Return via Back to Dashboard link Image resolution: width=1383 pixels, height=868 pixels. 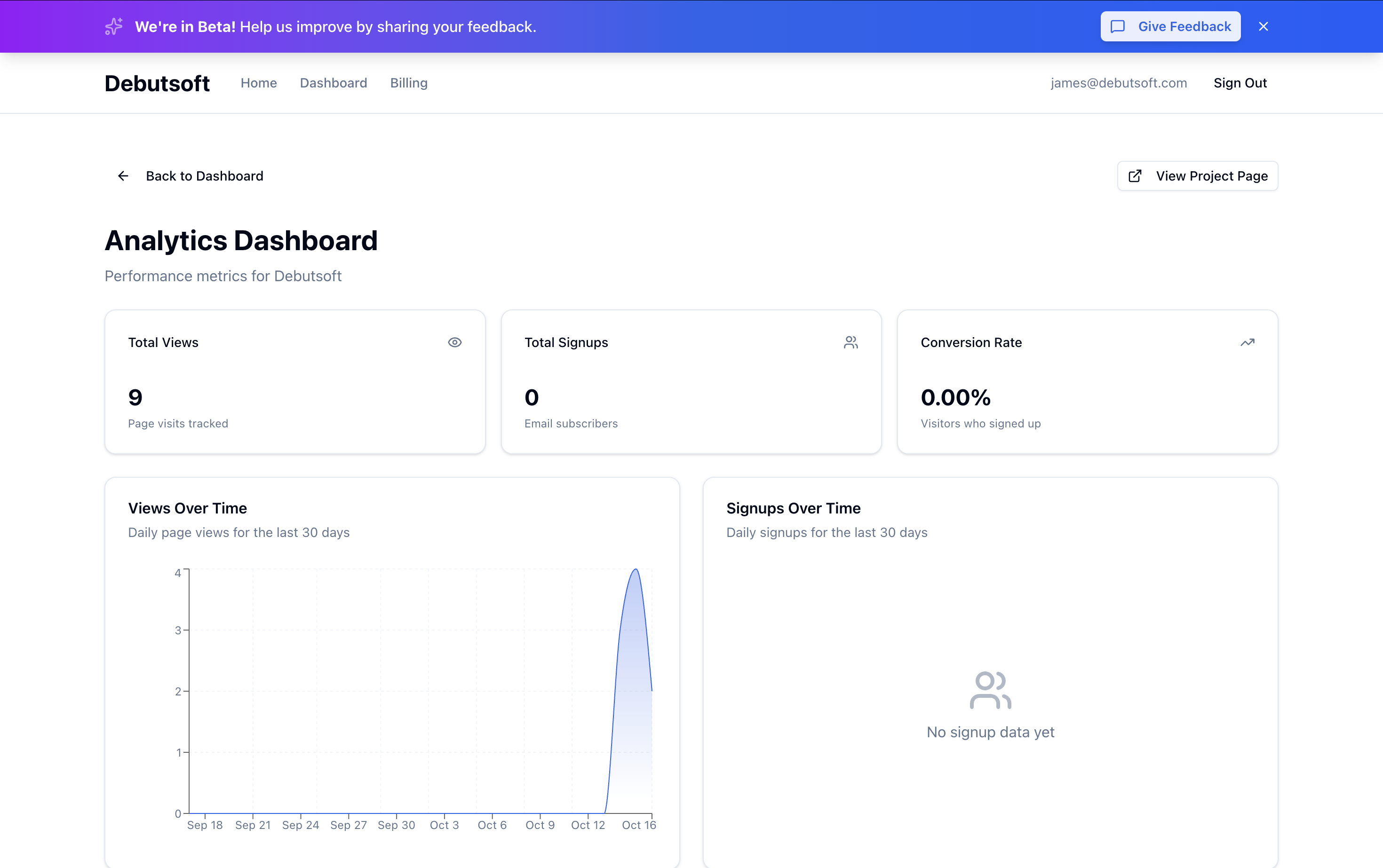tap(204, 176)
